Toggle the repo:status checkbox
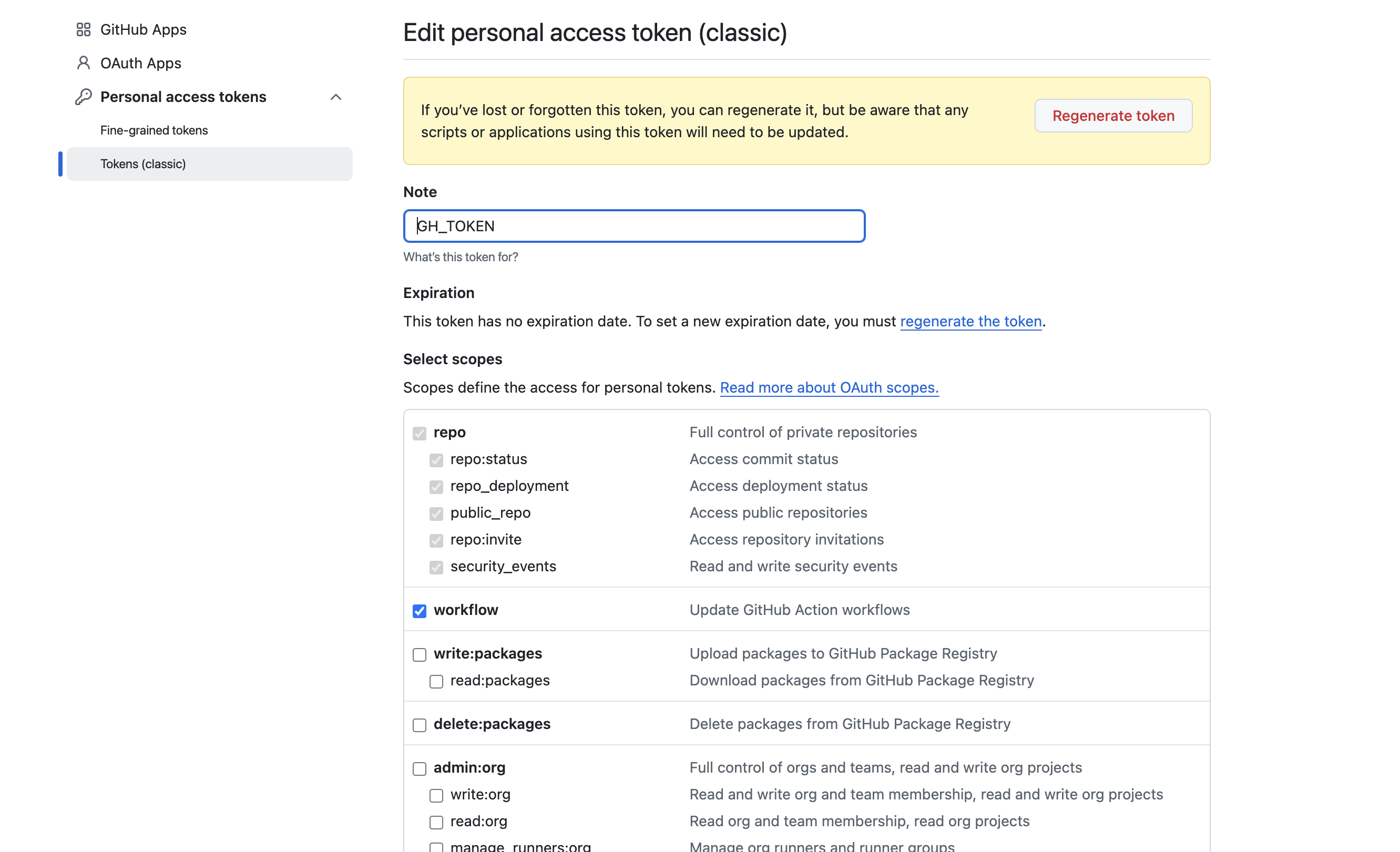 (x=436, y=460)
